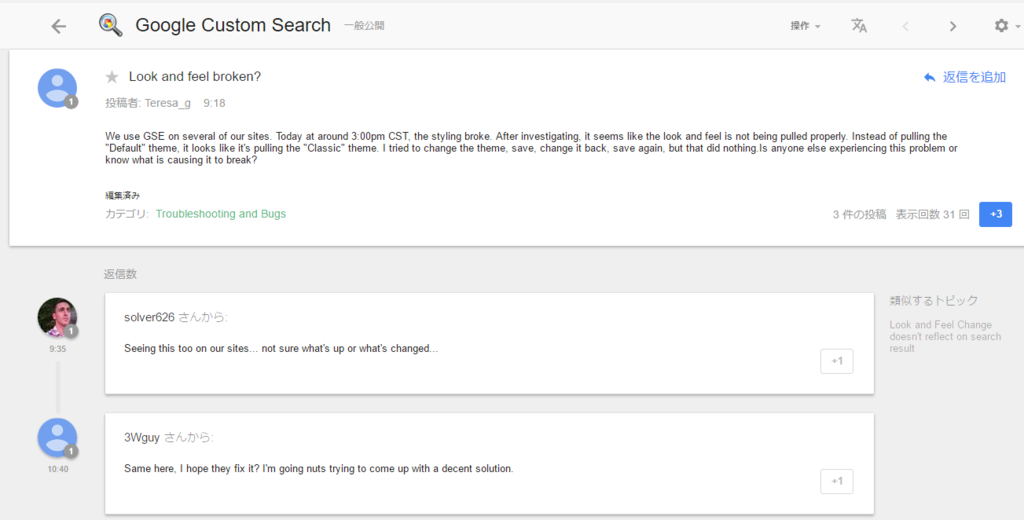Click the 一般公開 public label
The width and height of the screenshot is (1024, 520).
click(x=364, y=25)
